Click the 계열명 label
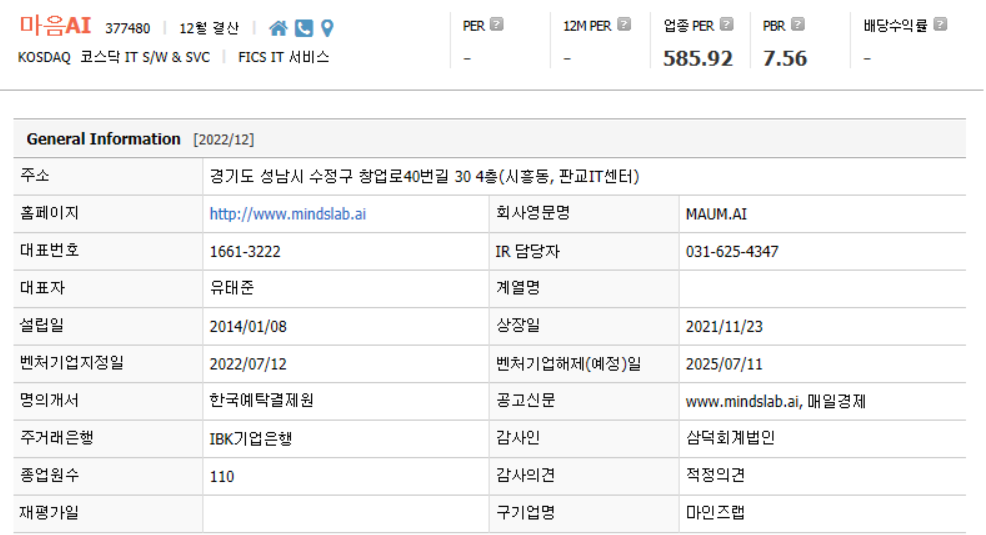The image size is (986, 535). (518, 288)
